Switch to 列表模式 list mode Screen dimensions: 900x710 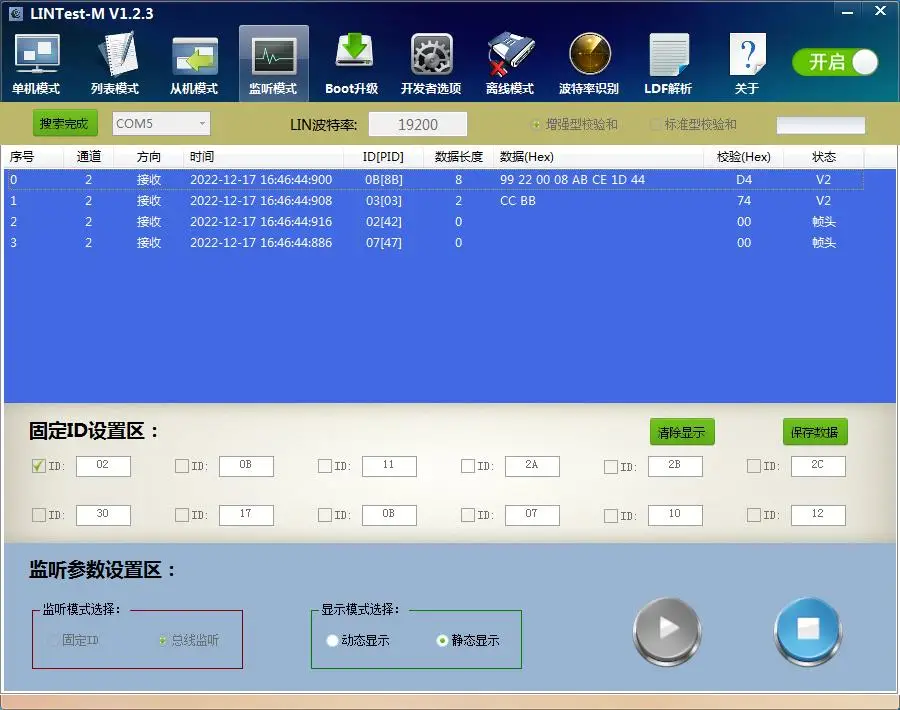pos(115,63)
